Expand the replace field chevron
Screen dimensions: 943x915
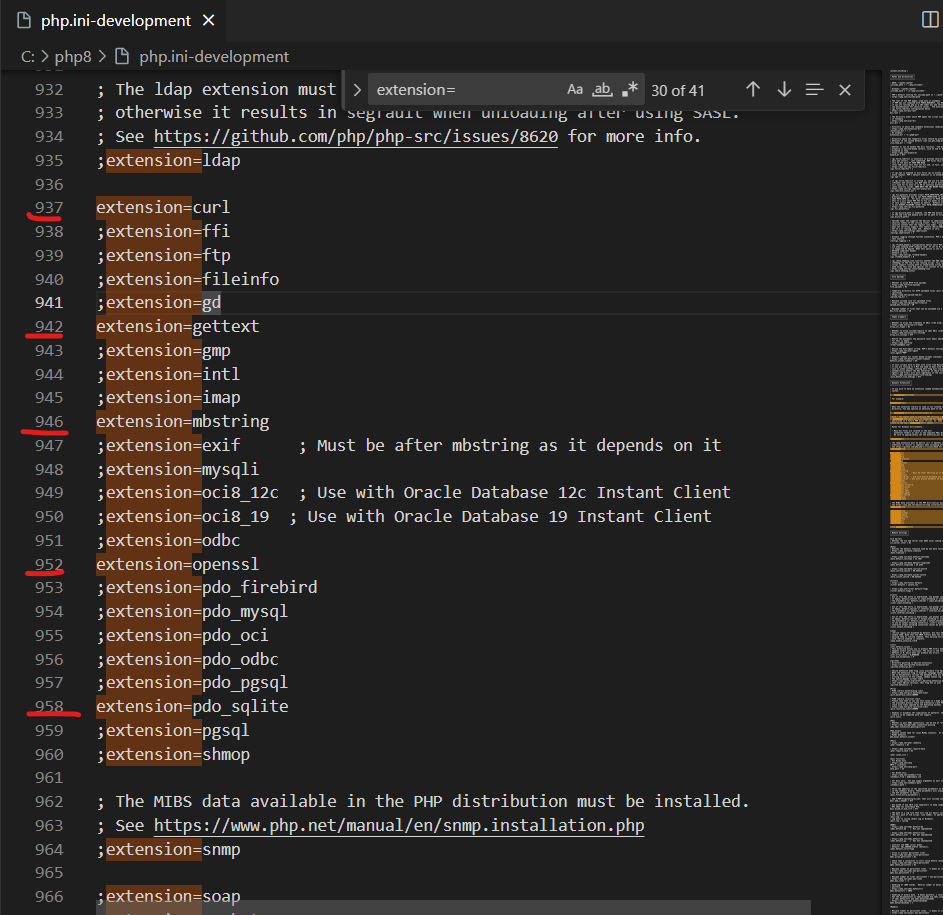click(x=357, y=90)
